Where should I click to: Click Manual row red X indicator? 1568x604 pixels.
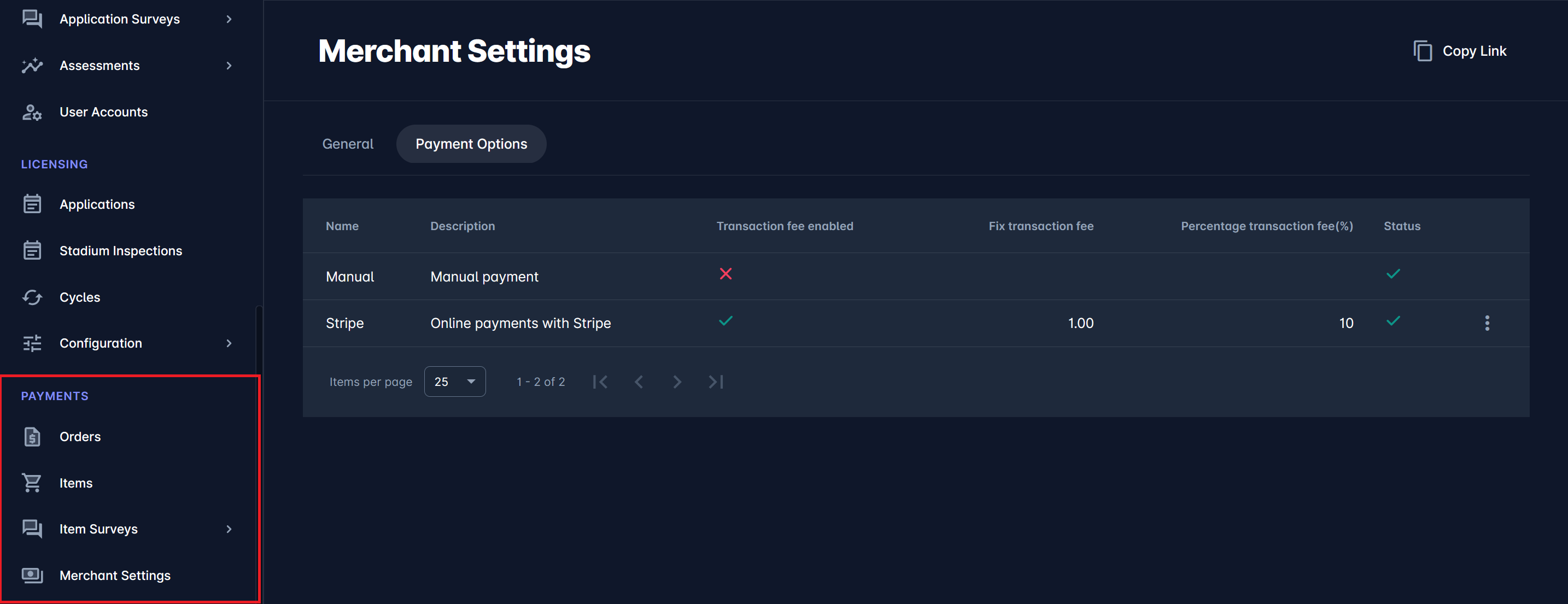tap(725, 274)
